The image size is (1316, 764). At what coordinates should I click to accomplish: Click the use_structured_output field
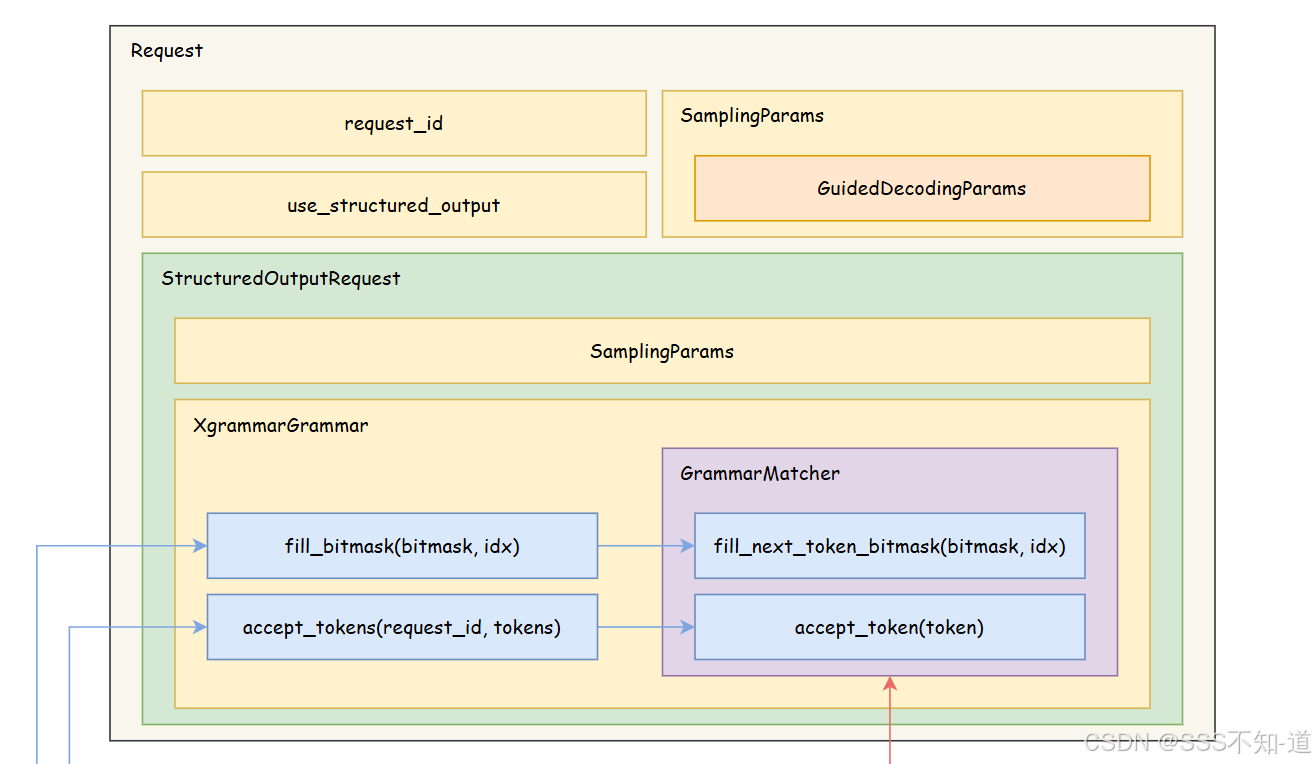tap(393, 205)
